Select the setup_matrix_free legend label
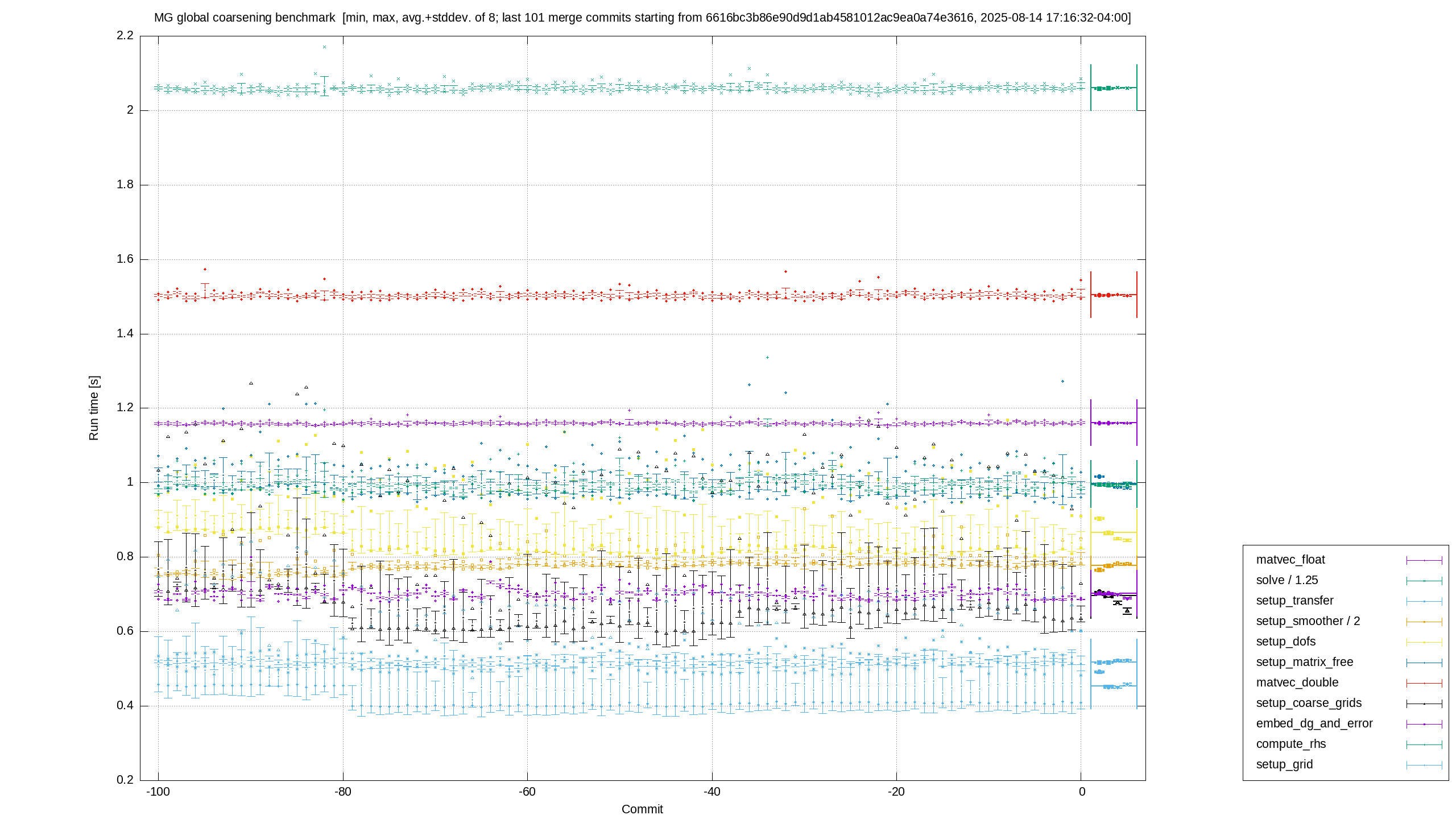Image resolution: width=1456 pixels, height=819 pixels. click(x=1305, y=662)
